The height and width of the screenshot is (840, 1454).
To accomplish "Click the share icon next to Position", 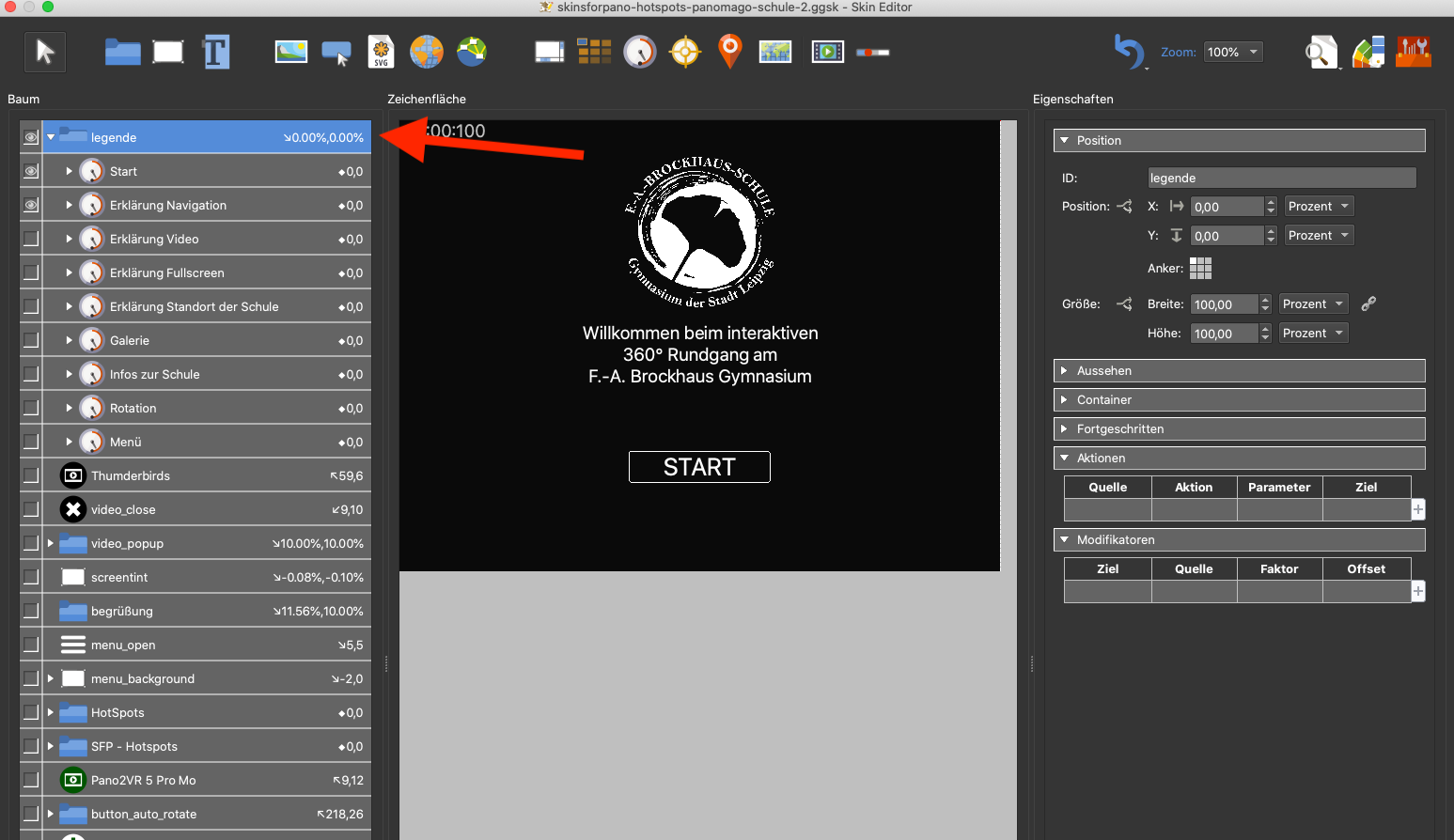I will click(1125, 206).
